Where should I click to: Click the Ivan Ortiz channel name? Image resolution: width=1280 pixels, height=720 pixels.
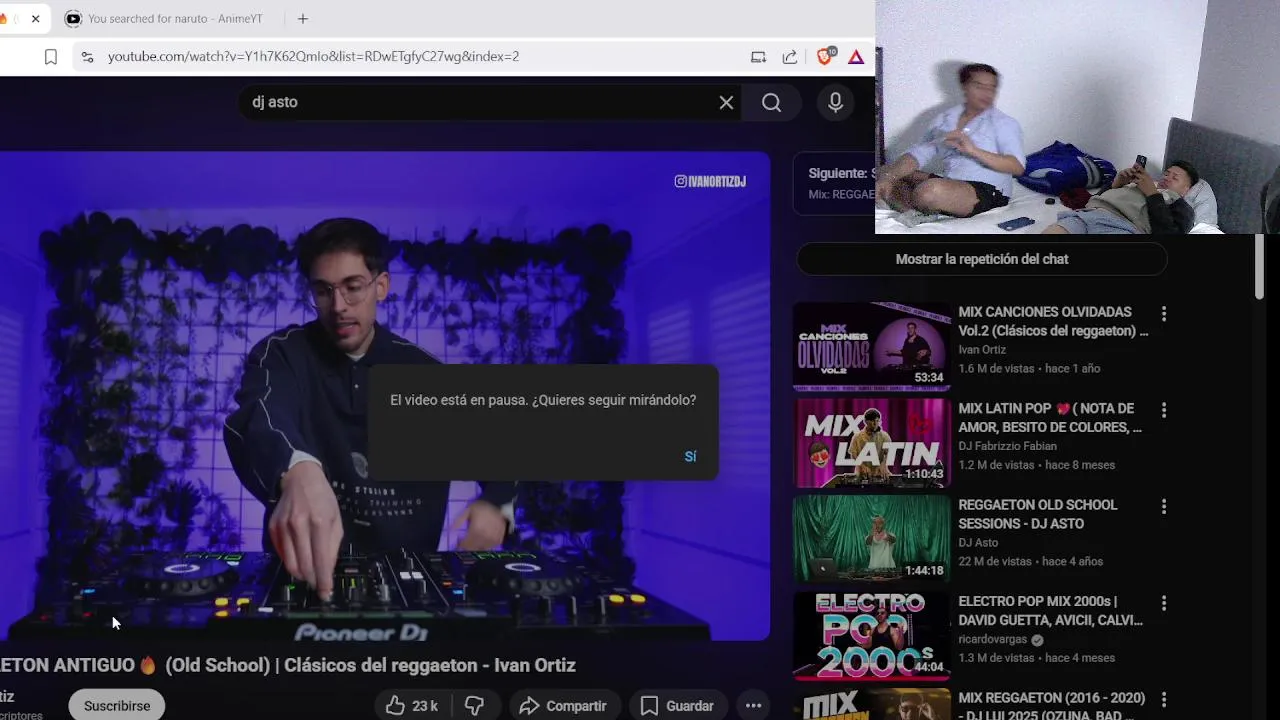[982, 350]
